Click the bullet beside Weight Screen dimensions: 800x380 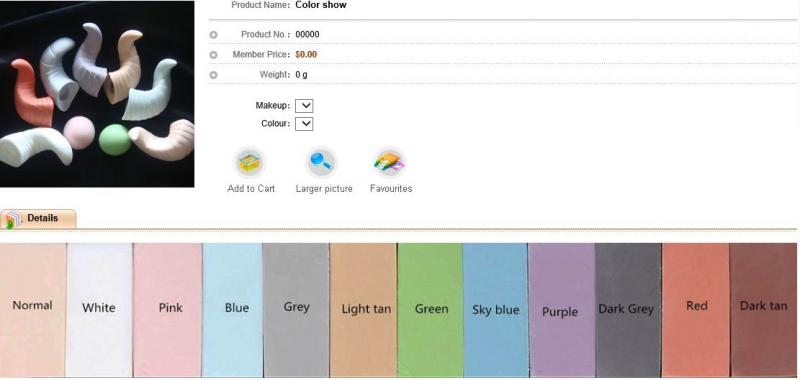click(x=213, y=75)
